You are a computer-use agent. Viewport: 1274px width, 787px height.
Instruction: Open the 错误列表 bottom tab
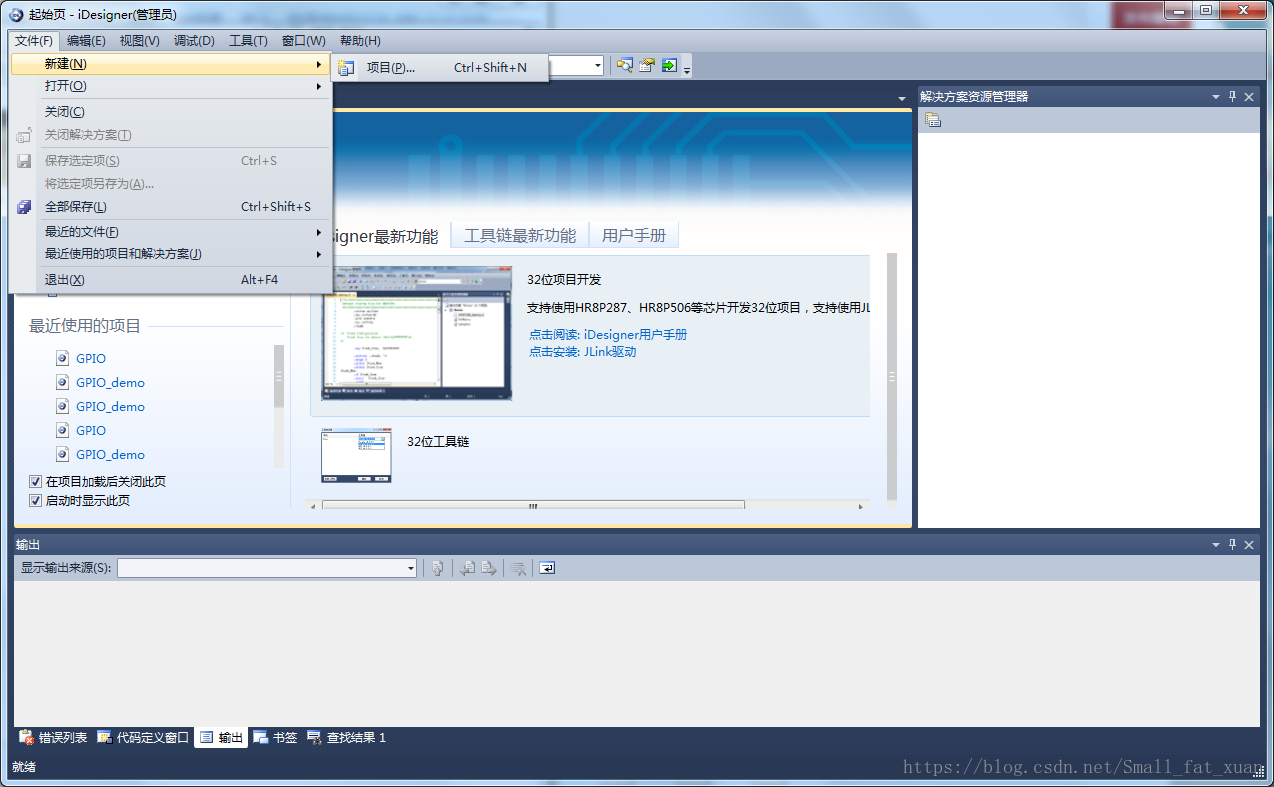tap(54, 738)
